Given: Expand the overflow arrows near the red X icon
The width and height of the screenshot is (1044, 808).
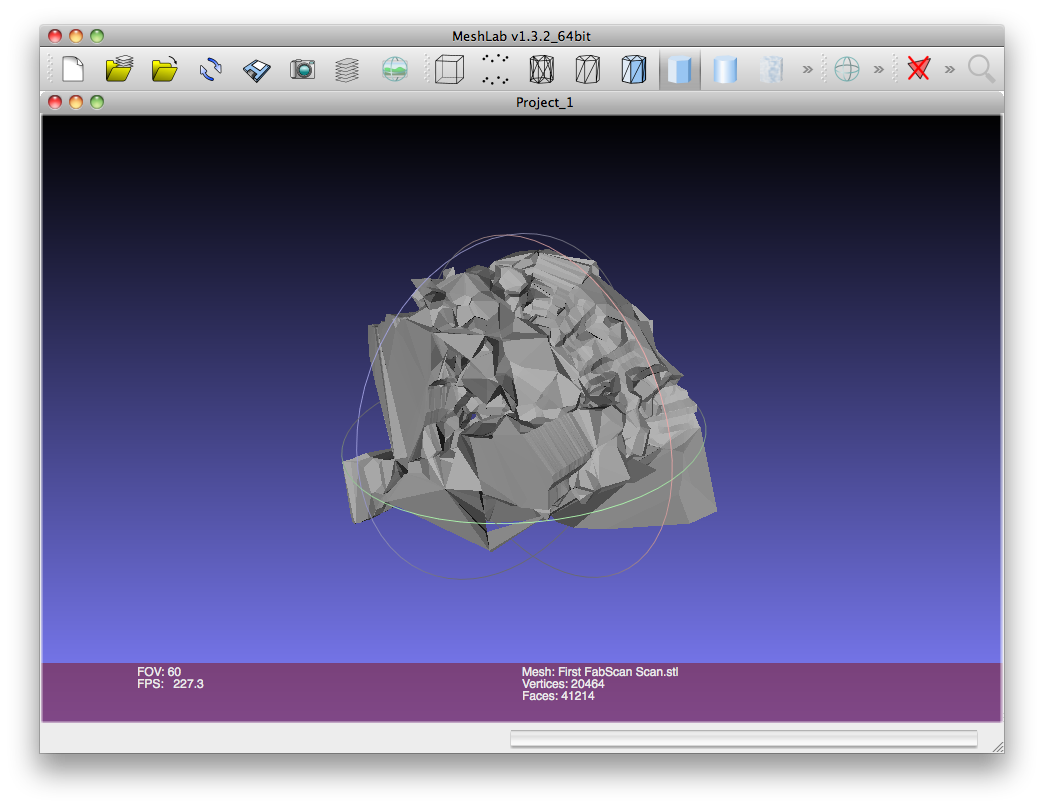Looking at the screenshot, I should 949,69.
